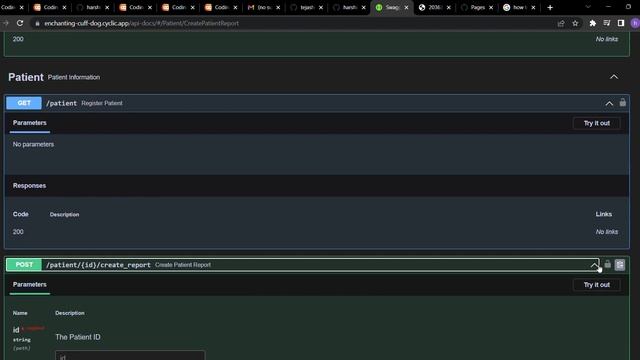Image resolution: width=640 pixels, height=360 pixels.
Task: Click the '(path)' label under id
Action: point(22,348)
